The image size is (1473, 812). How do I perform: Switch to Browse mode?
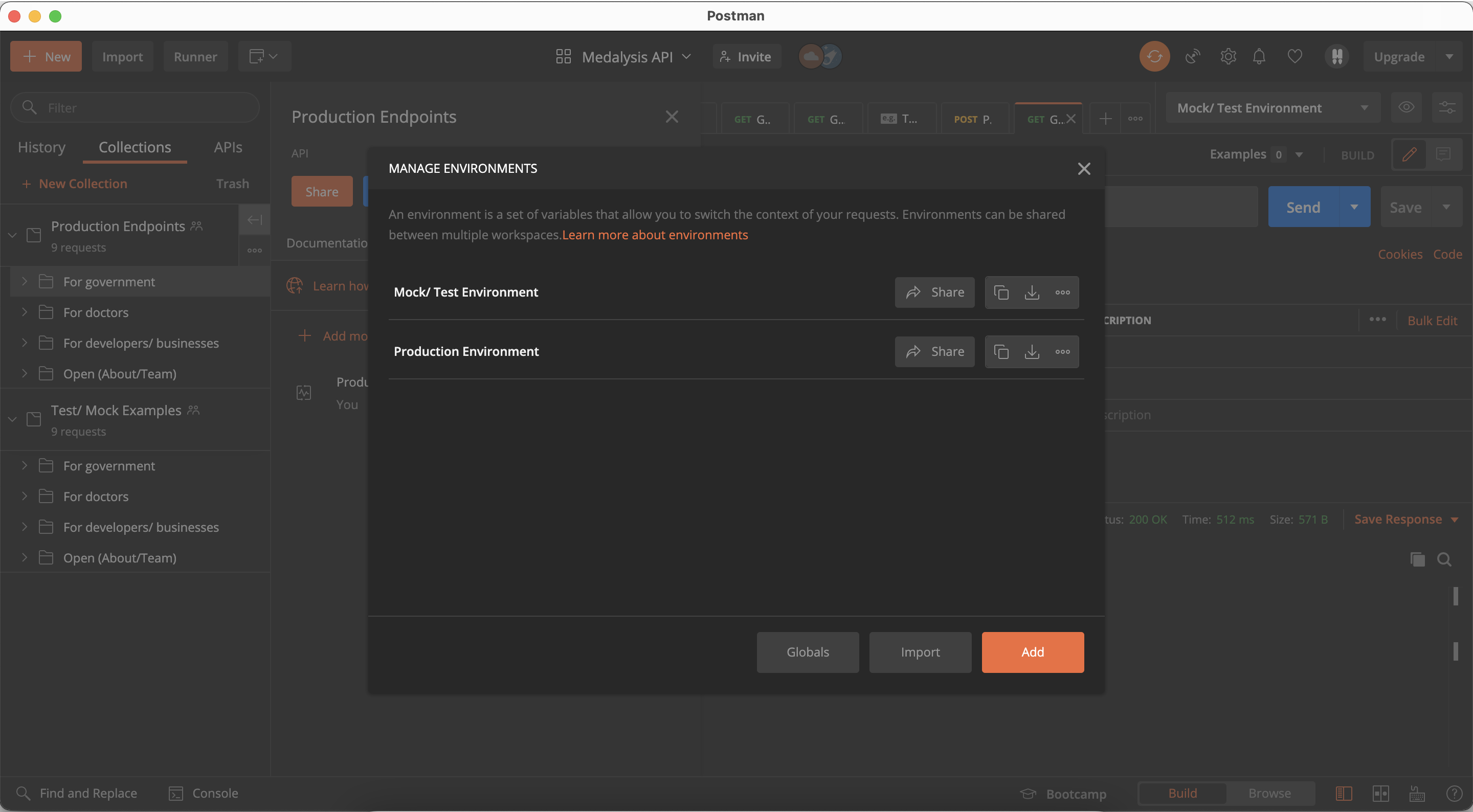[x=1269, y=793]
